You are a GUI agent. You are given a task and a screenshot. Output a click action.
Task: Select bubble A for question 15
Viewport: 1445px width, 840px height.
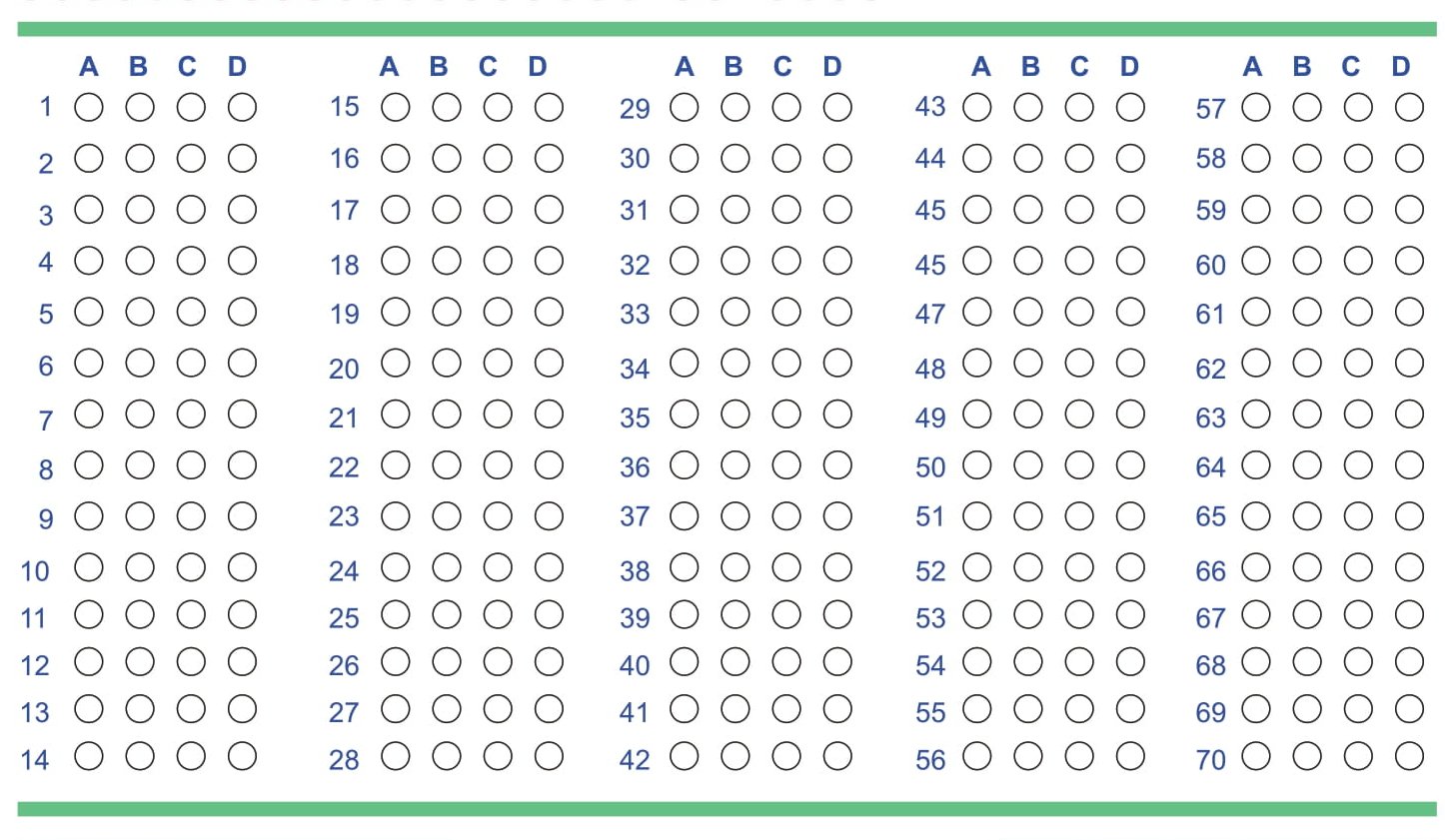396,107
